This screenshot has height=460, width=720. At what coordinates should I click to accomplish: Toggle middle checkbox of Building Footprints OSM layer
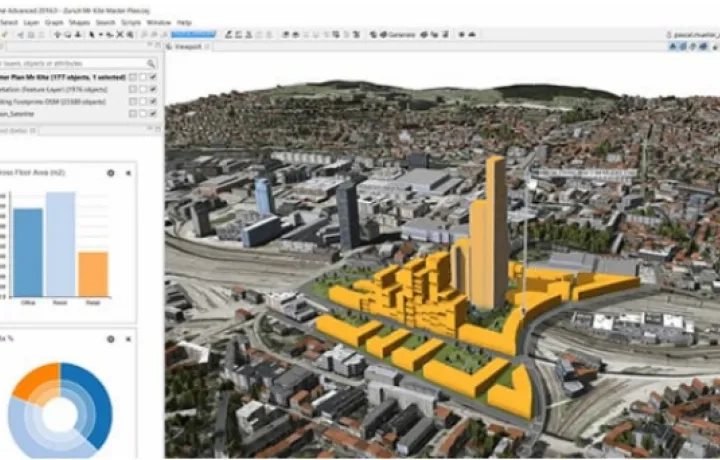[x=143, y=101]
